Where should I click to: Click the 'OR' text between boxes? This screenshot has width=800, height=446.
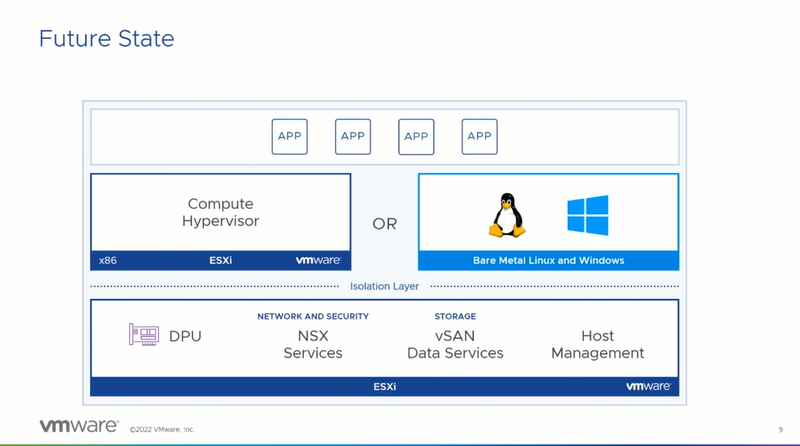[385, 224]
